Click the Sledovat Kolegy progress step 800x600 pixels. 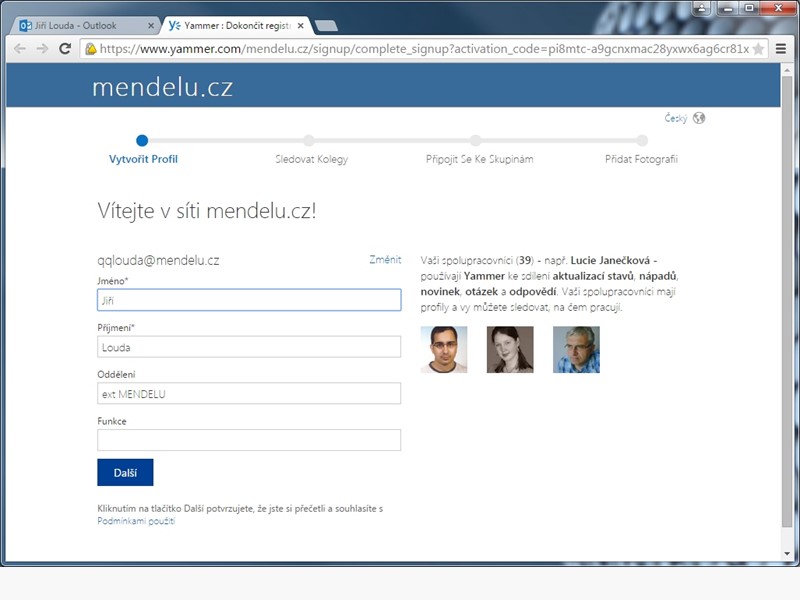point(310,159)
